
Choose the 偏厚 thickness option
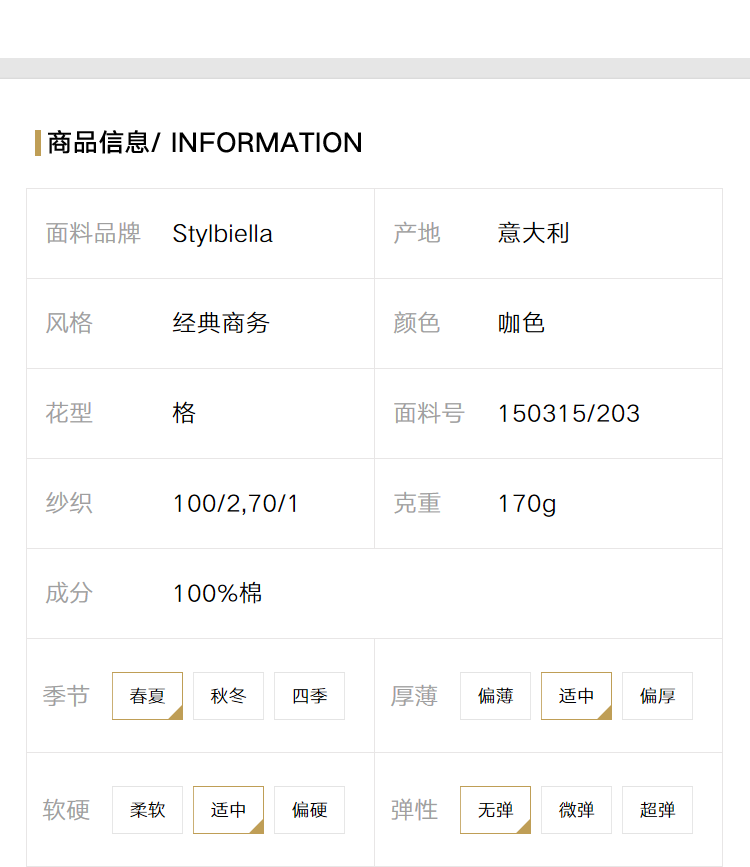point(657,696)
